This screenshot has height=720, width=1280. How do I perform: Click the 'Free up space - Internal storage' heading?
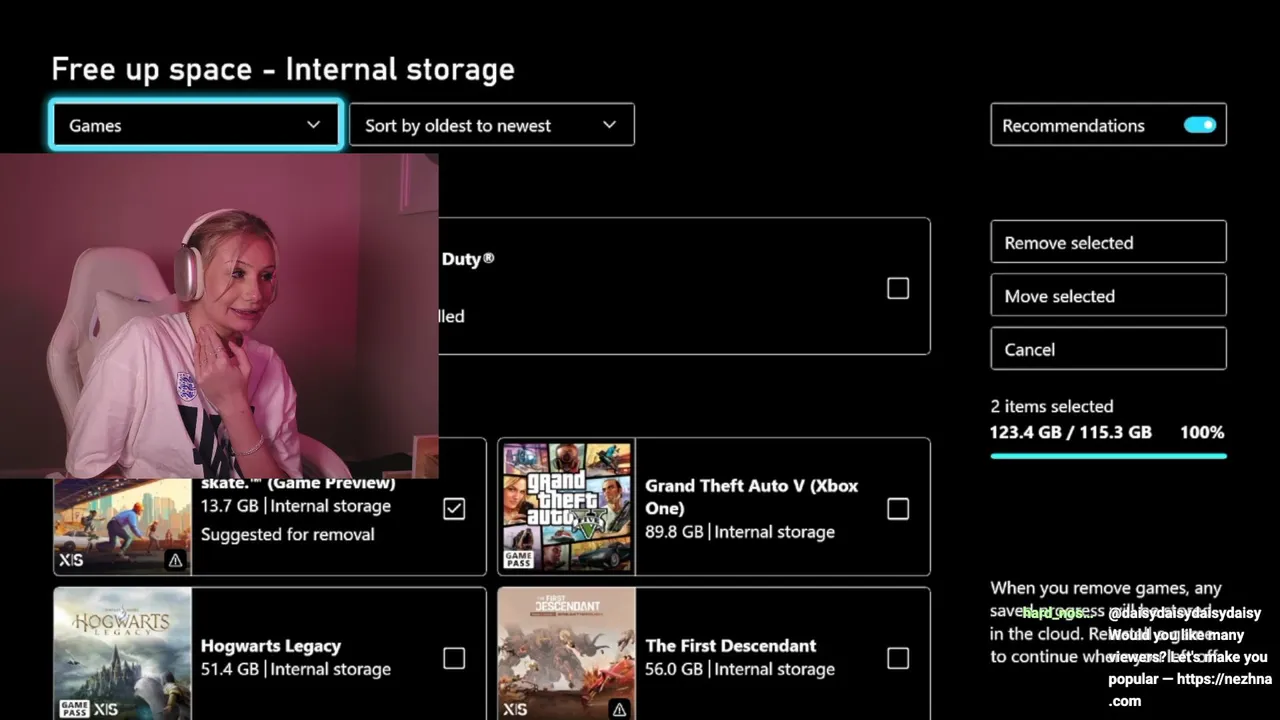(x=283, y=69)
